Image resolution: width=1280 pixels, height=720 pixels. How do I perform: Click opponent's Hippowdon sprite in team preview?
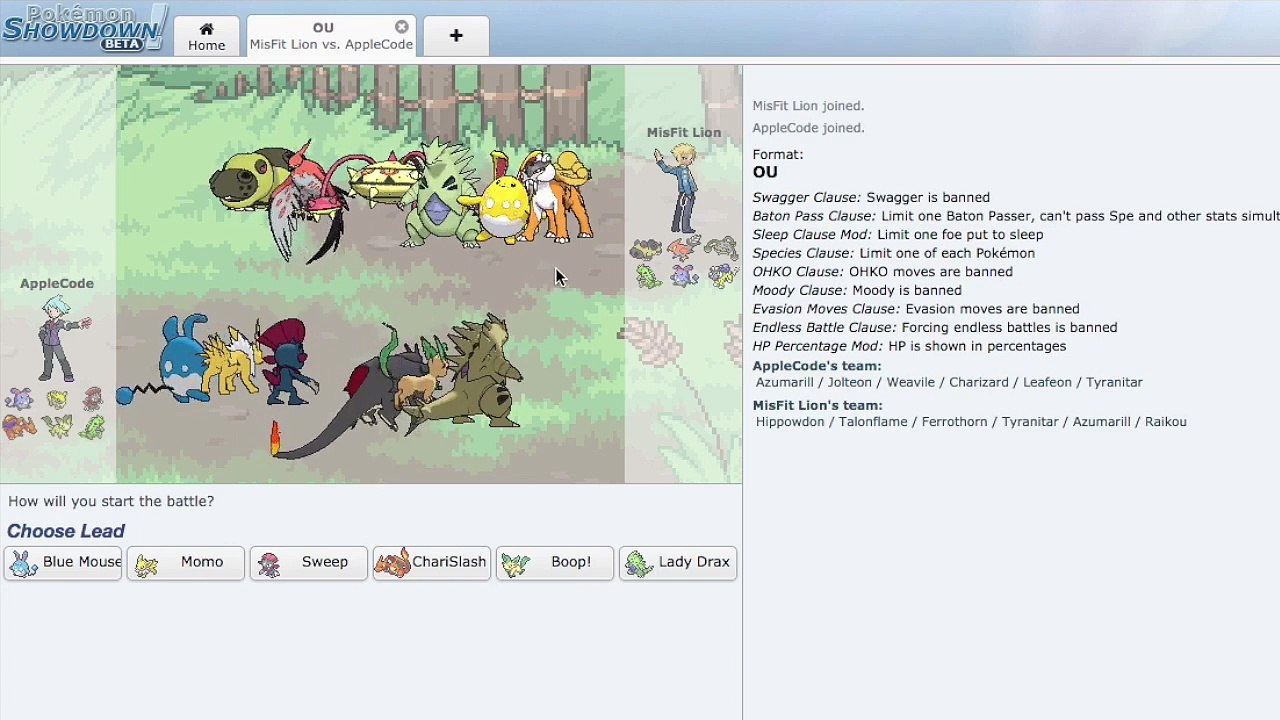pyautogui.click(x=250, y=180)
